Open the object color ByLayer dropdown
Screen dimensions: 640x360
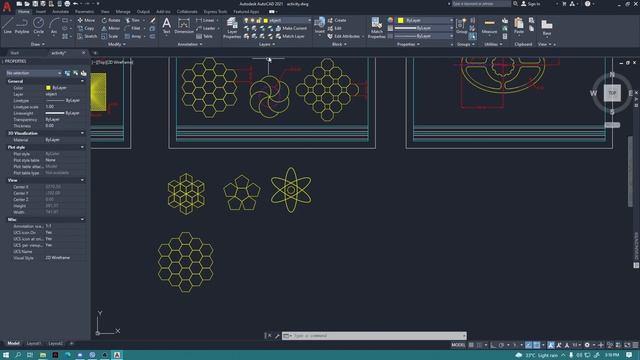click(x=425, y=20)
